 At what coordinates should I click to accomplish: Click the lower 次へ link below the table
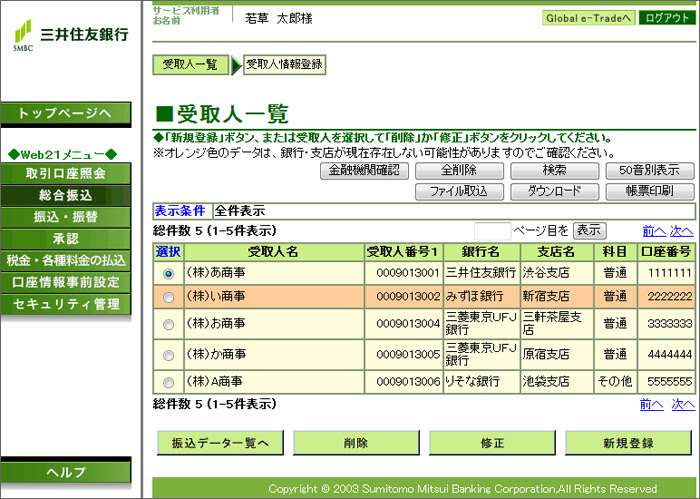[x=683, y=405]
